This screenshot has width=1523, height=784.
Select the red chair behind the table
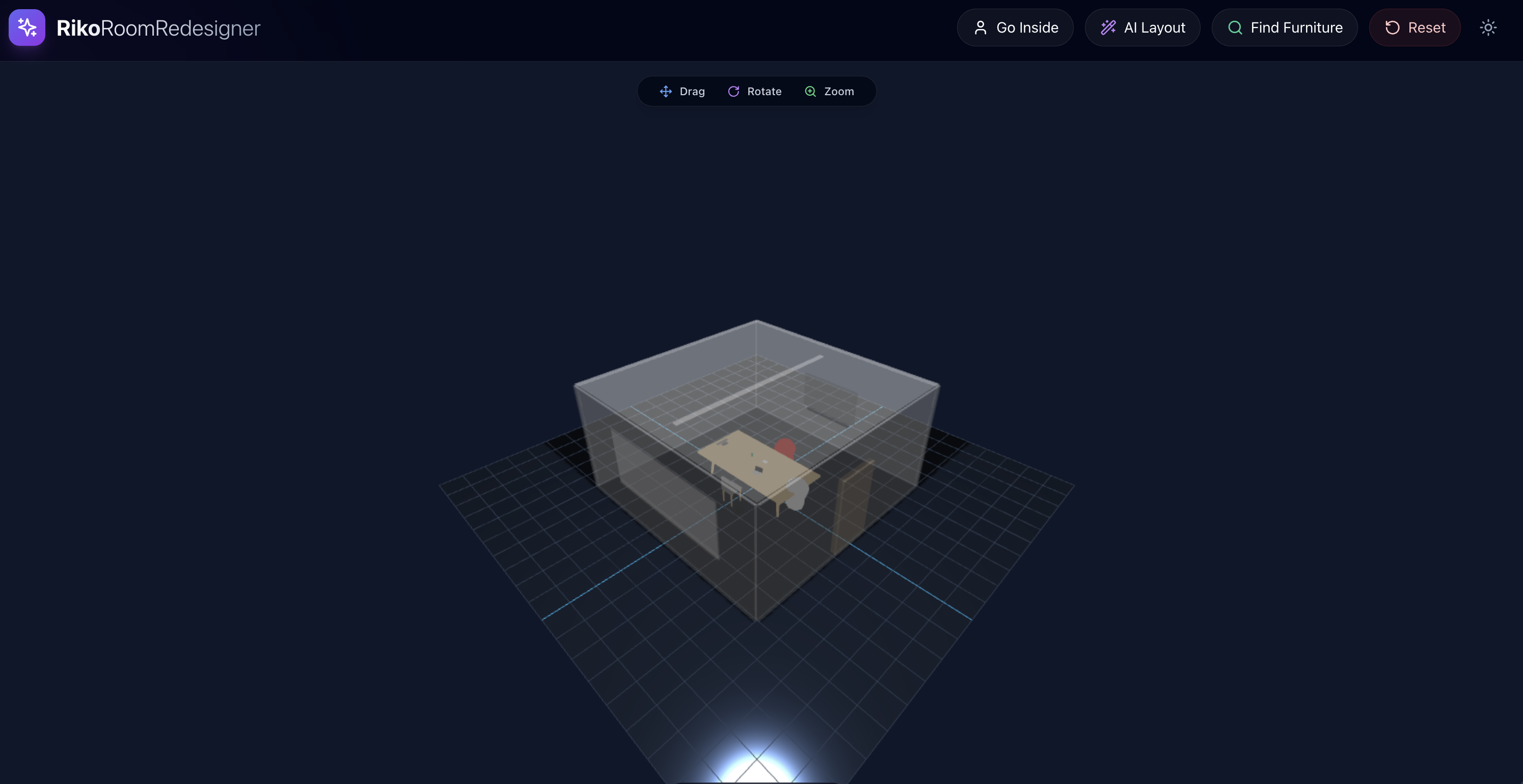coord(786,447)
